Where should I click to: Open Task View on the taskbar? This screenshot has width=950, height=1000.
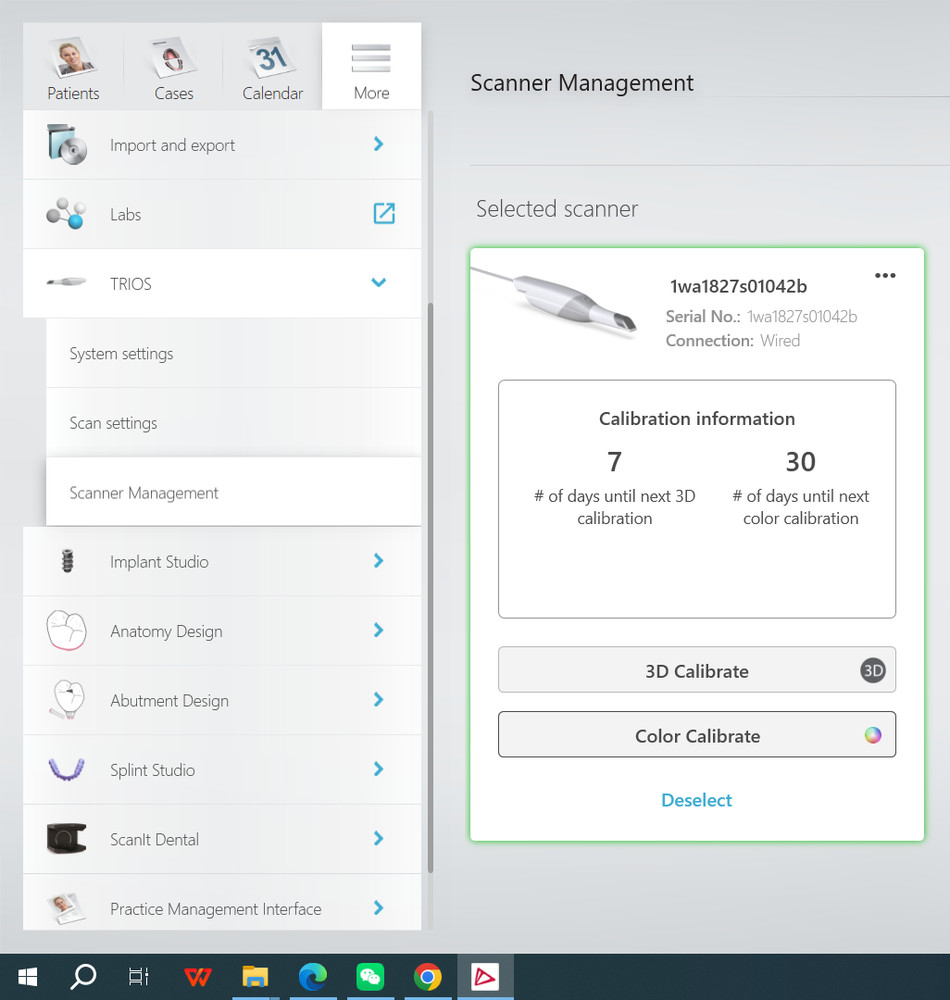click(138, 976)
